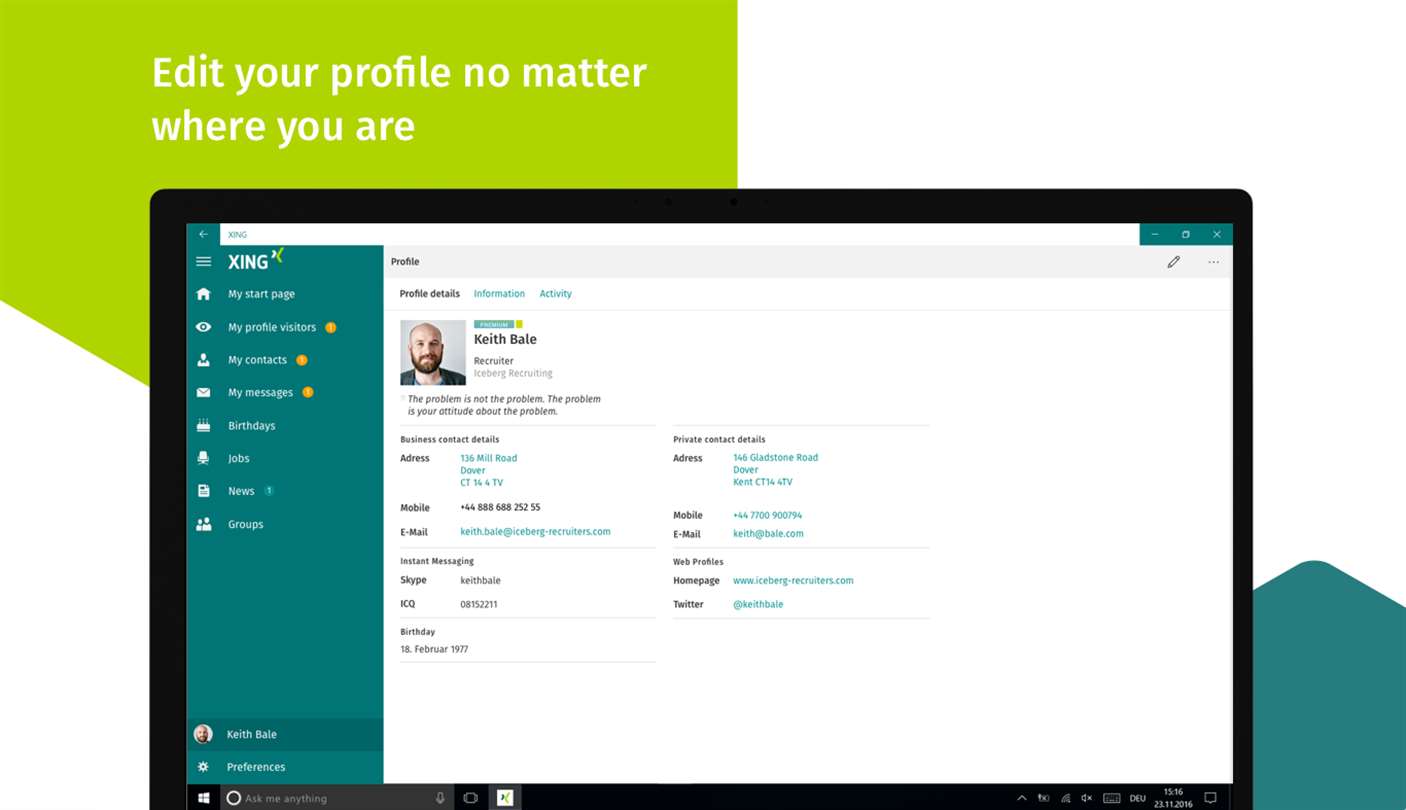Screen dimensions: 1406x810
Task: Open the www.iceberg-recruiters.com homepage link
Action: tap(793, 580)
